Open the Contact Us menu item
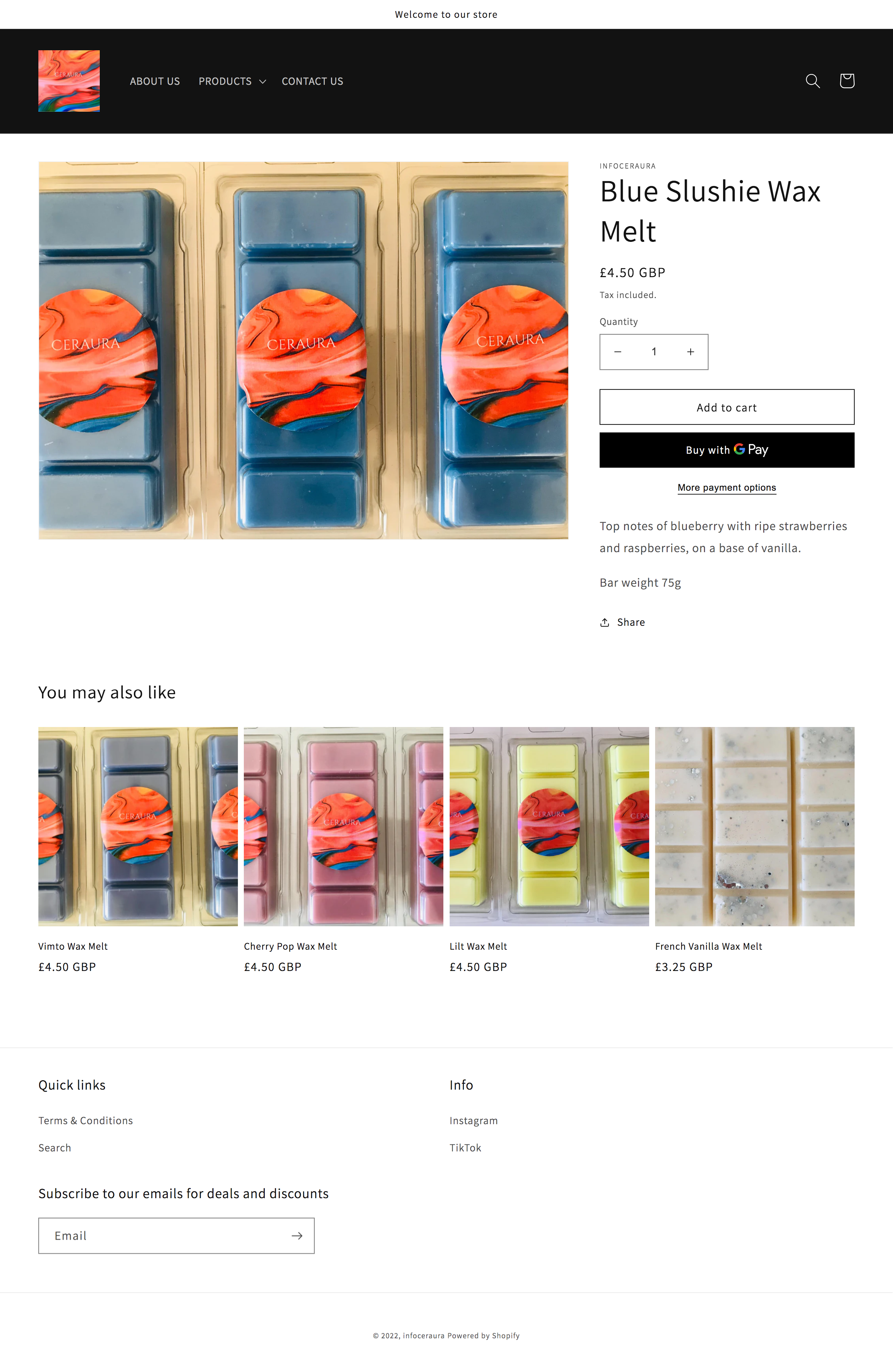 (x=312, y=81)
